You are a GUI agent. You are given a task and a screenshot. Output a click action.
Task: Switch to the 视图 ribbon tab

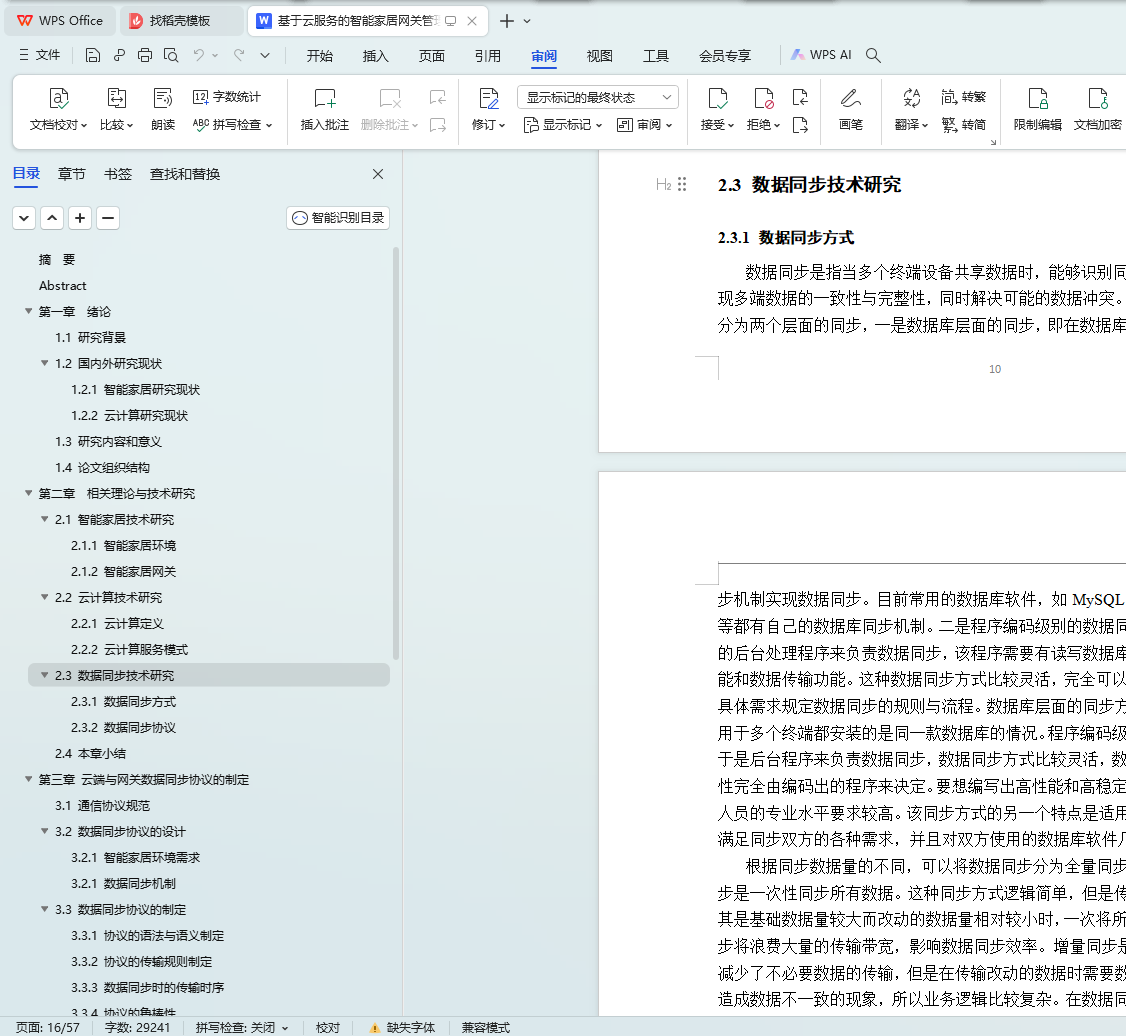pos(600,56)
